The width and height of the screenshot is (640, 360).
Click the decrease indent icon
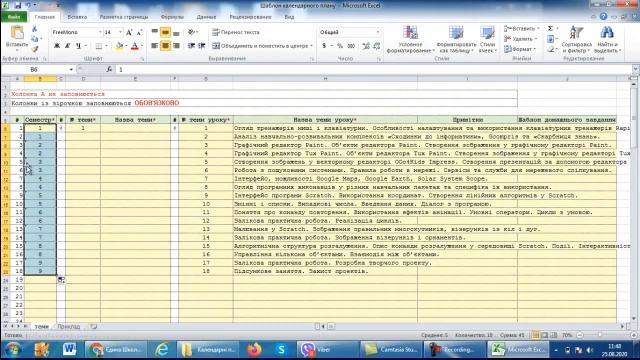click(191, 46)
